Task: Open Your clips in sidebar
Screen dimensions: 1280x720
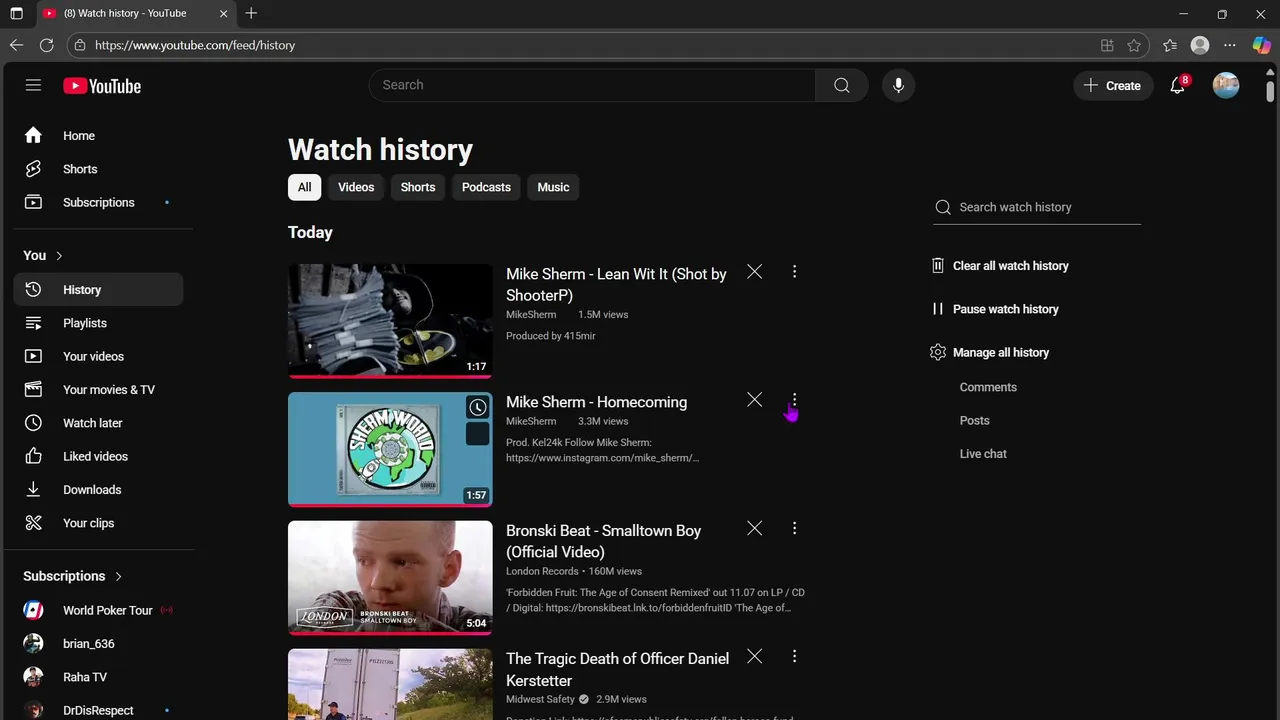Action: coord(98,523)
